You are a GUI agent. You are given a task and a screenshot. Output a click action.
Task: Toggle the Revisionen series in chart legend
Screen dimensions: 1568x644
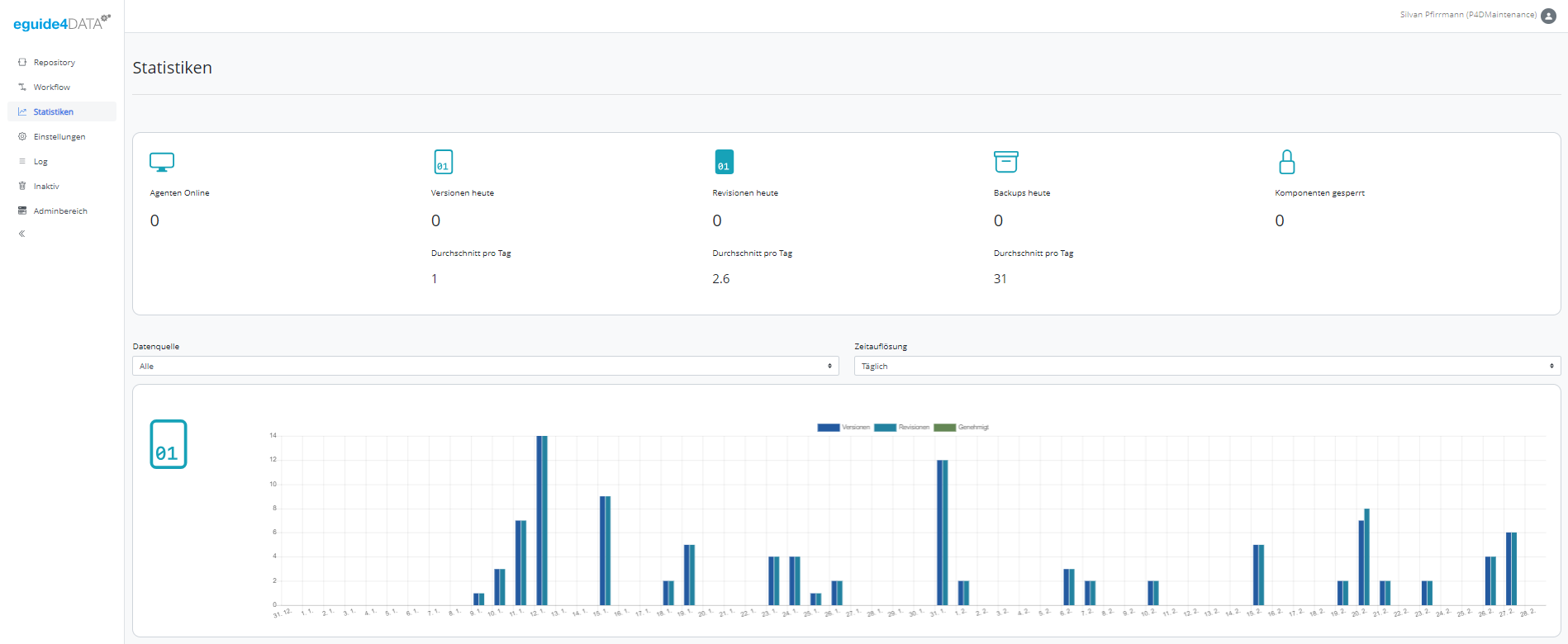(x=901, y=428)
